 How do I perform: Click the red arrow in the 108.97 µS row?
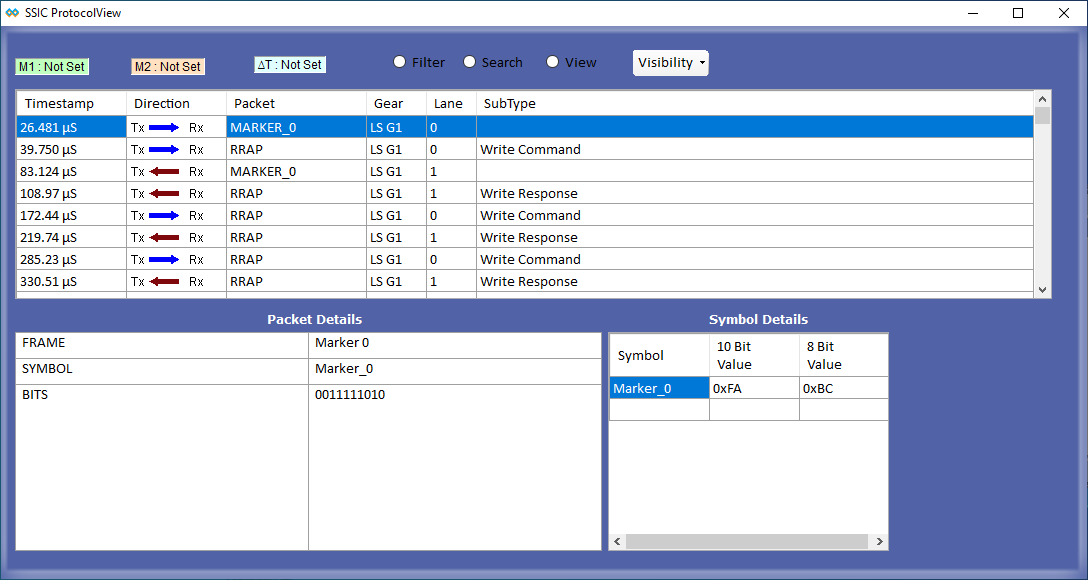(164, 194)
